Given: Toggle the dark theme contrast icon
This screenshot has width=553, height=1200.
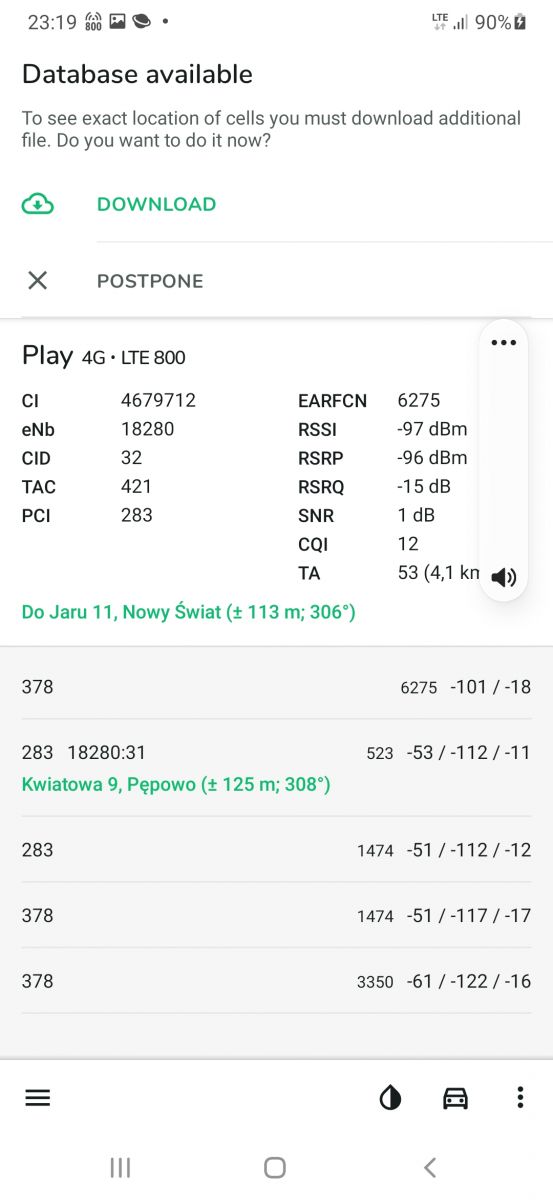Looking at the screenshot, I should 390,1098.
